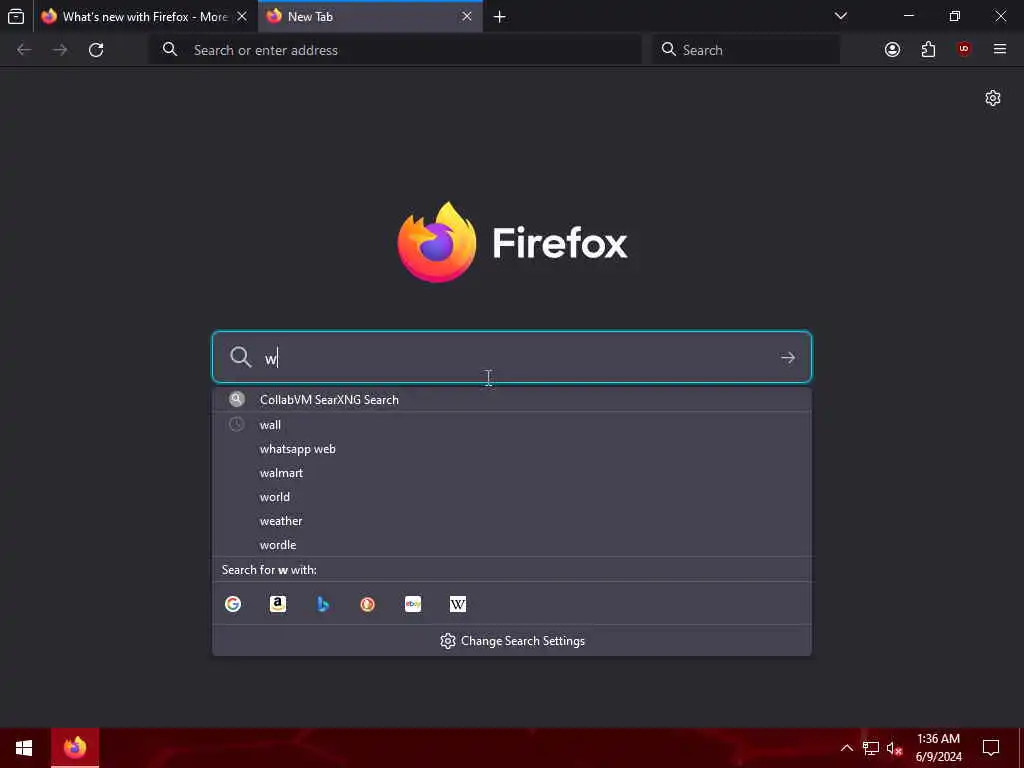The image size is (1024, 768).
Task: Choose the whatsapp web suggestion
Action: tap(512, 449)
